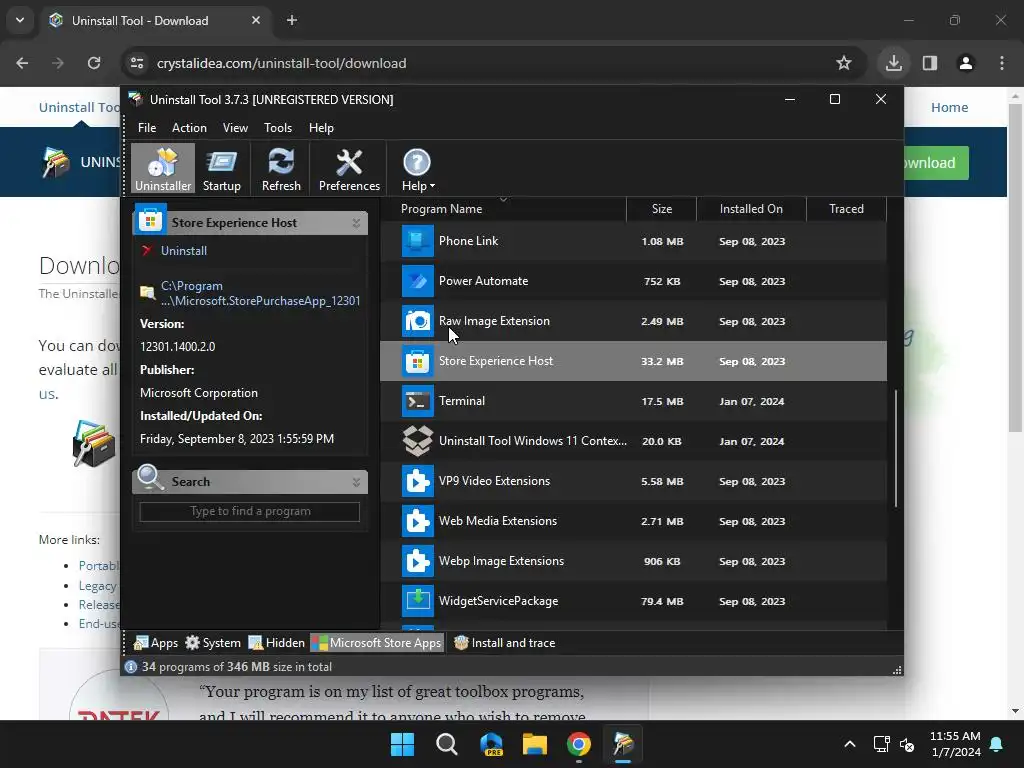The image size is (1024, 768).
Task: Open the Windows Start menu
Action: click(402, 744)
